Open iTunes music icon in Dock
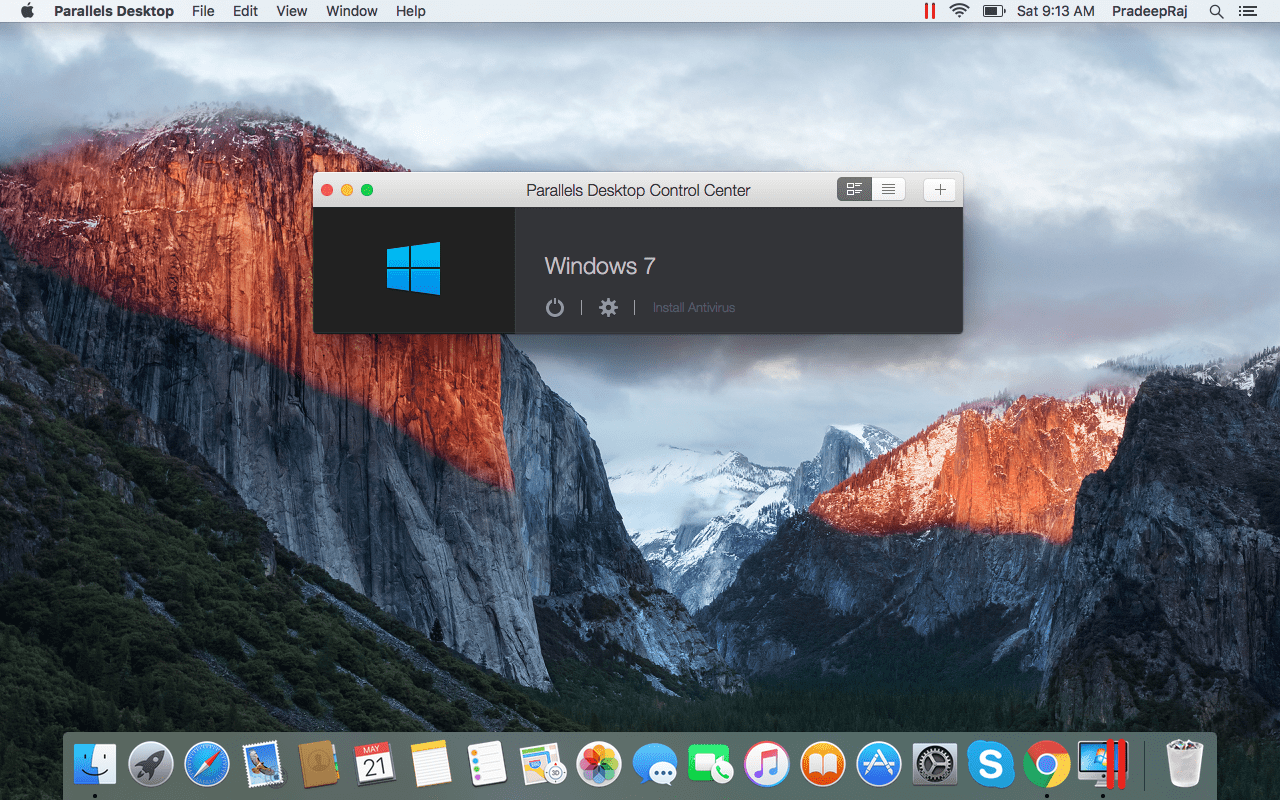Viewport: 1280px width, 800px height. [767, 765]
